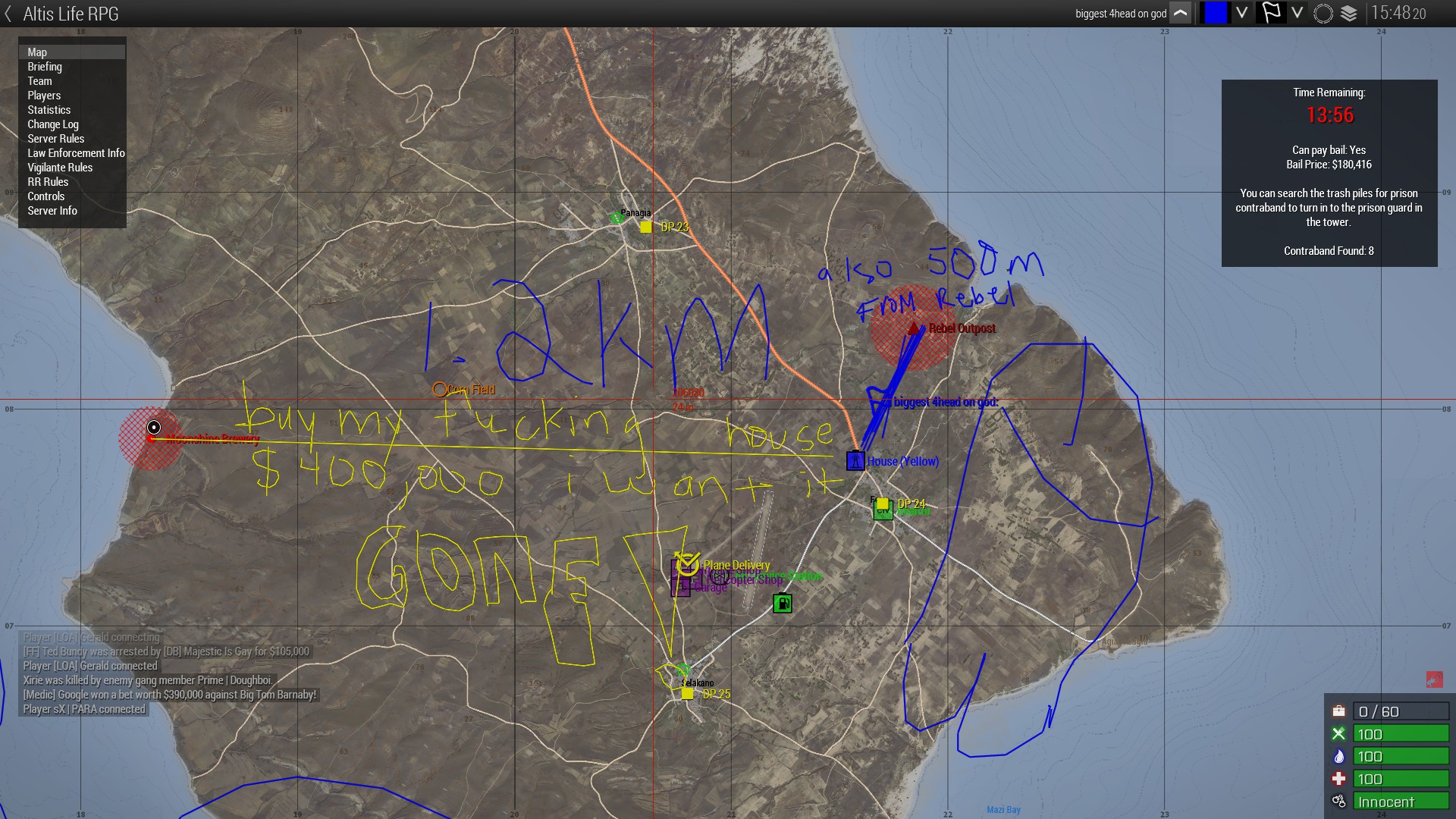Click the handcuffs status icon
Viewport: 1456px width, 819px height.
click(x=1338, y=802)
